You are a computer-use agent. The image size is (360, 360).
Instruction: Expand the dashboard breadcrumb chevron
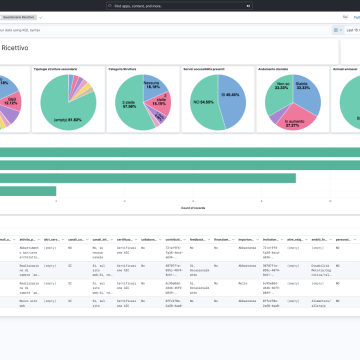pyautogui.click(x=41, y=17)
